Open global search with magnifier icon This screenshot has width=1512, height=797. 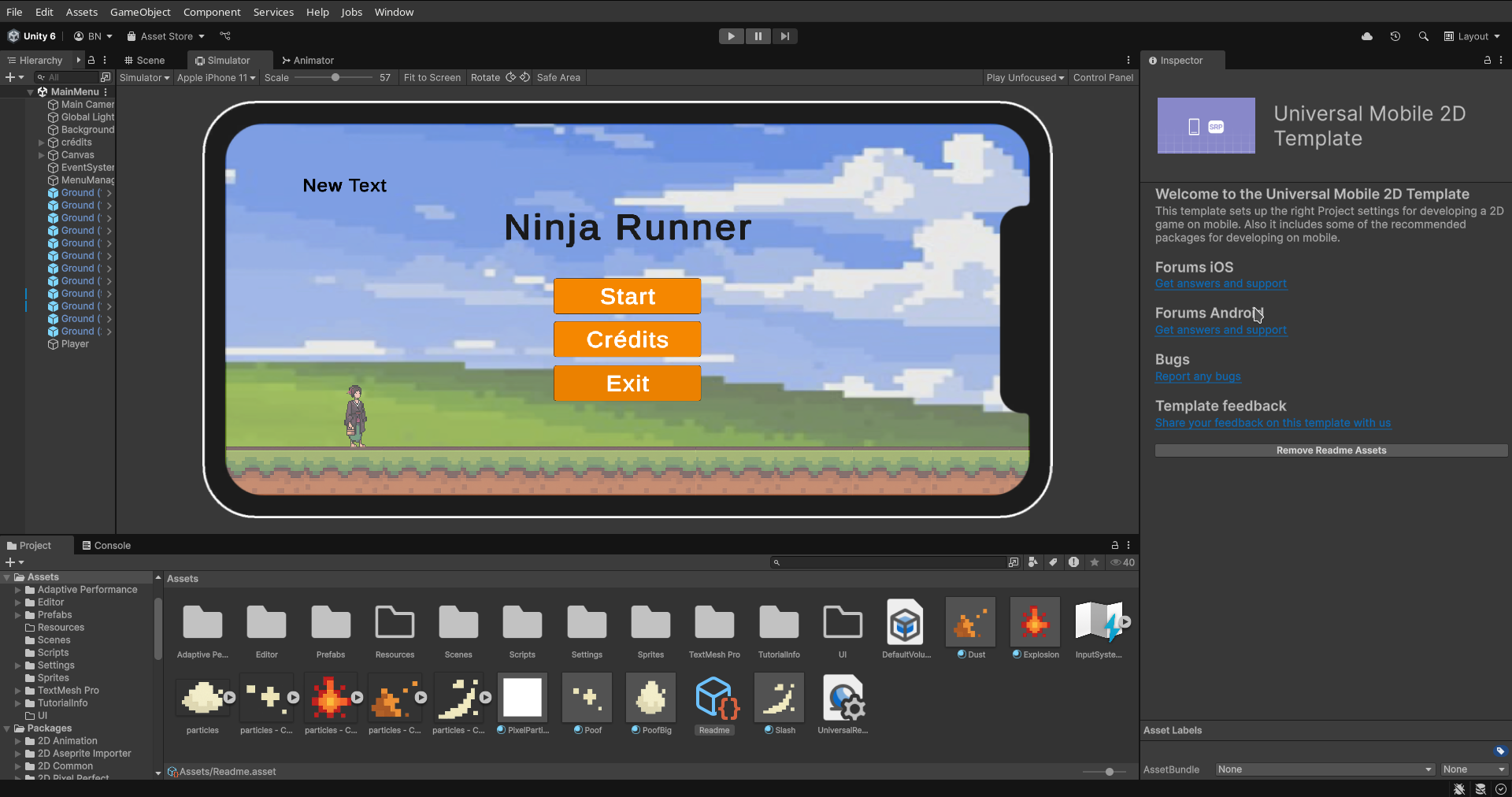coord(1424,36)
